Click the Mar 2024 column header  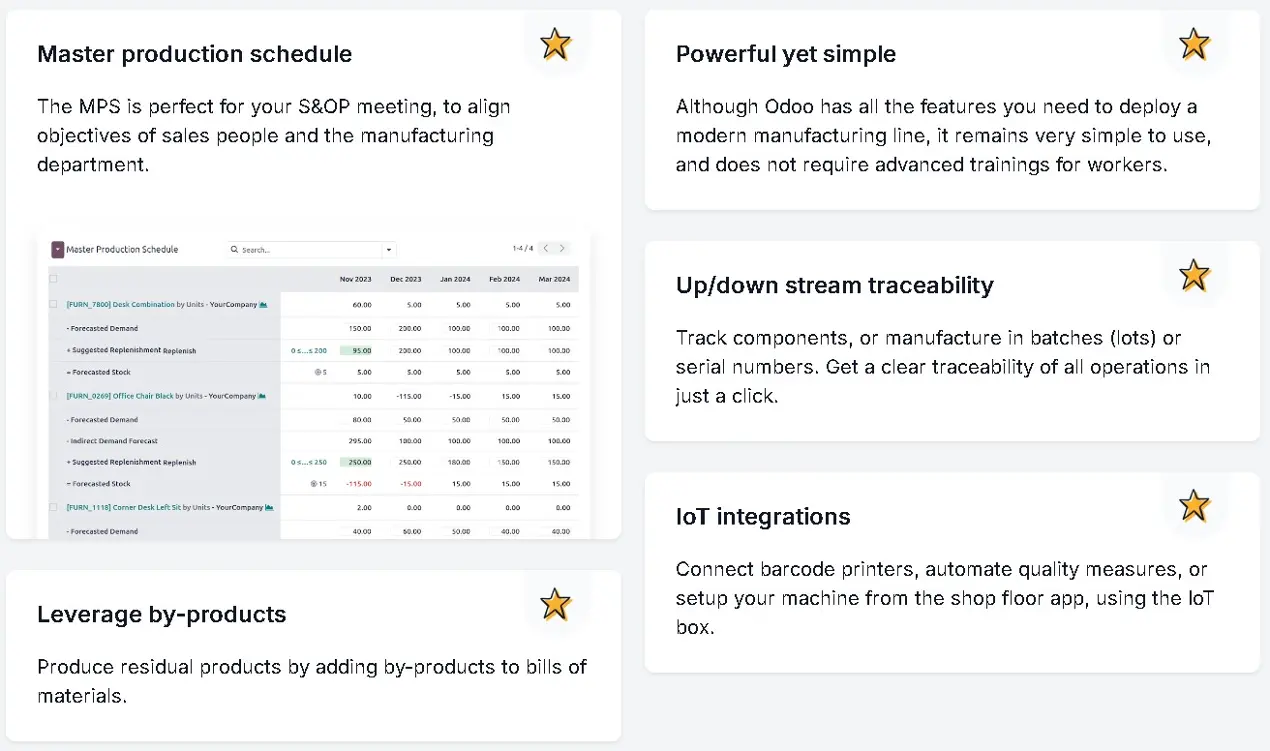554,279
